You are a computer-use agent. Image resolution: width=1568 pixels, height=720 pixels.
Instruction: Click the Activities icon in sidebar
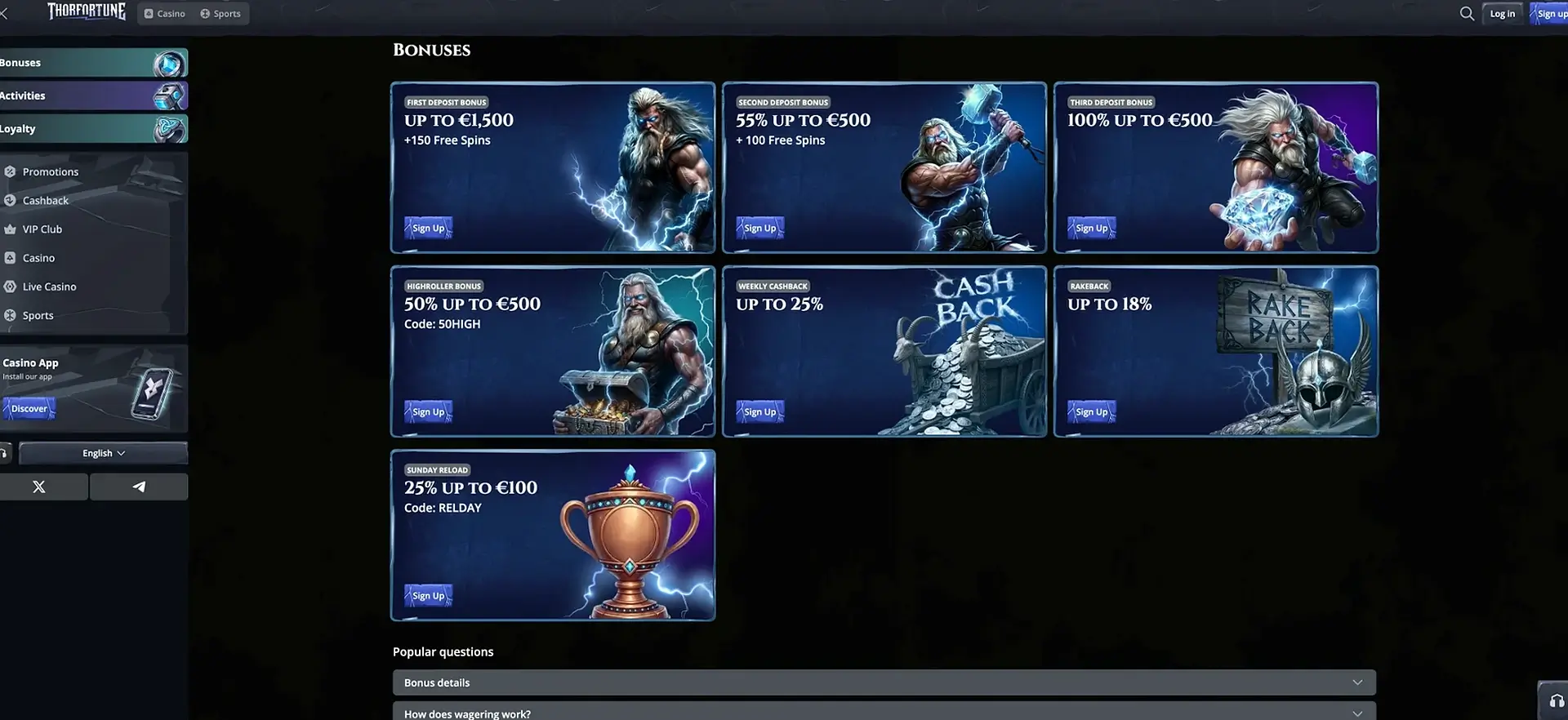(169, 96)
